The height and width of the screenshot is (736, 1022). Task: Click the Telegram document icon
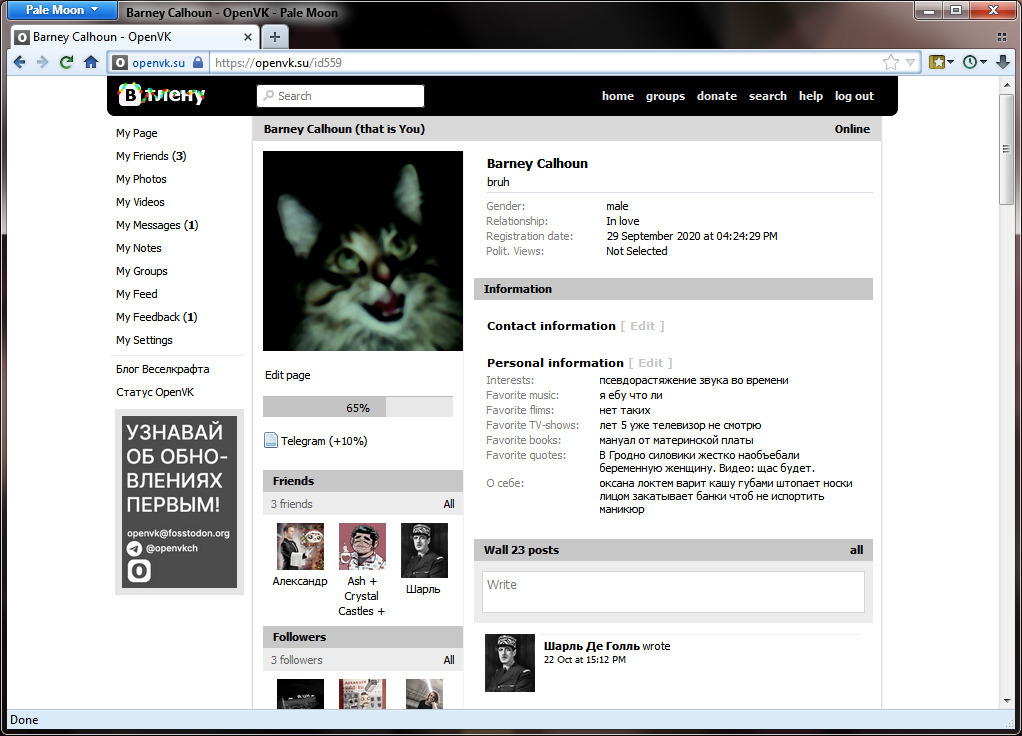271,441
